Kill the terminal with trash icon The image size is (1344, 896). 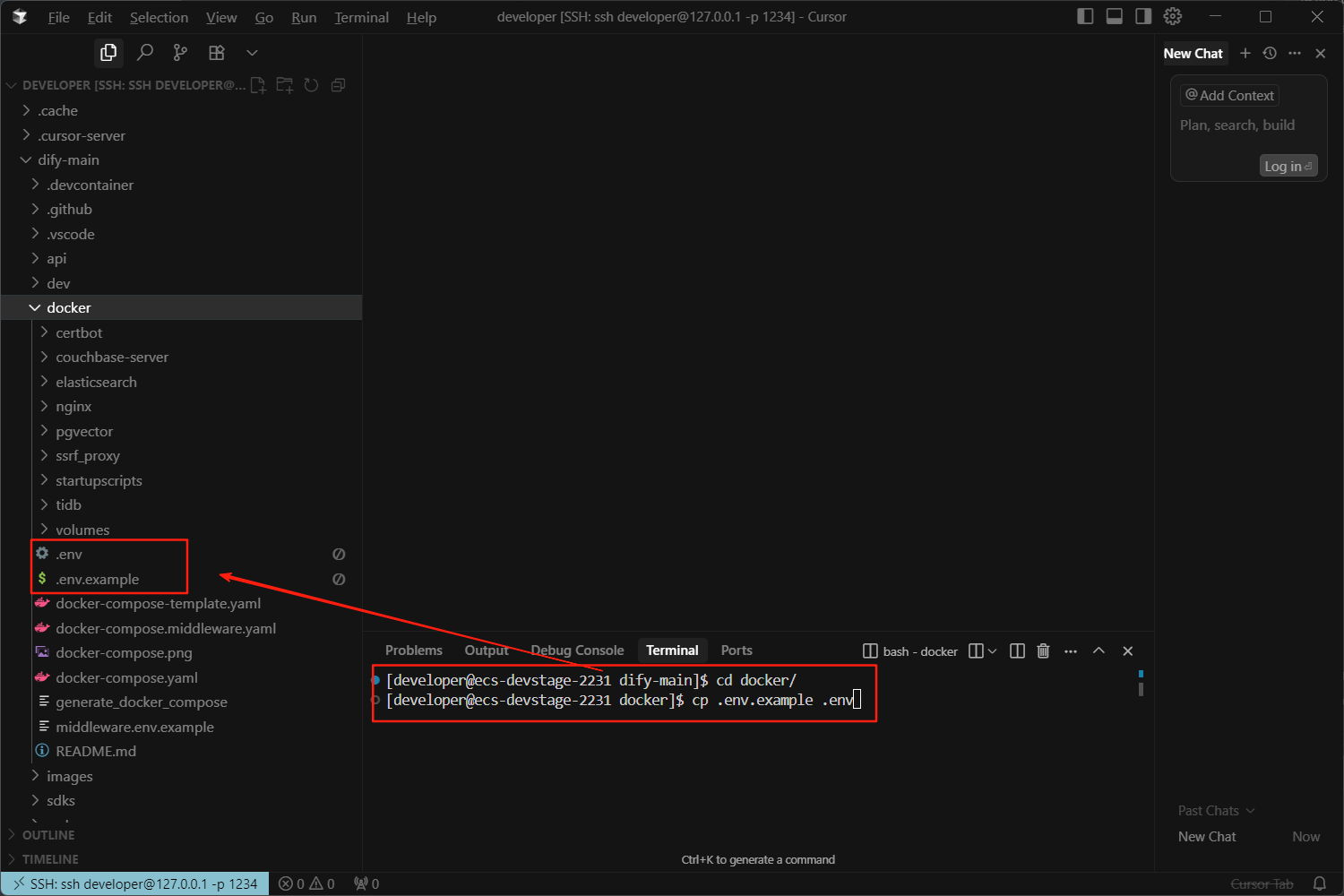pyautogui.click(x=1043, y=651)
